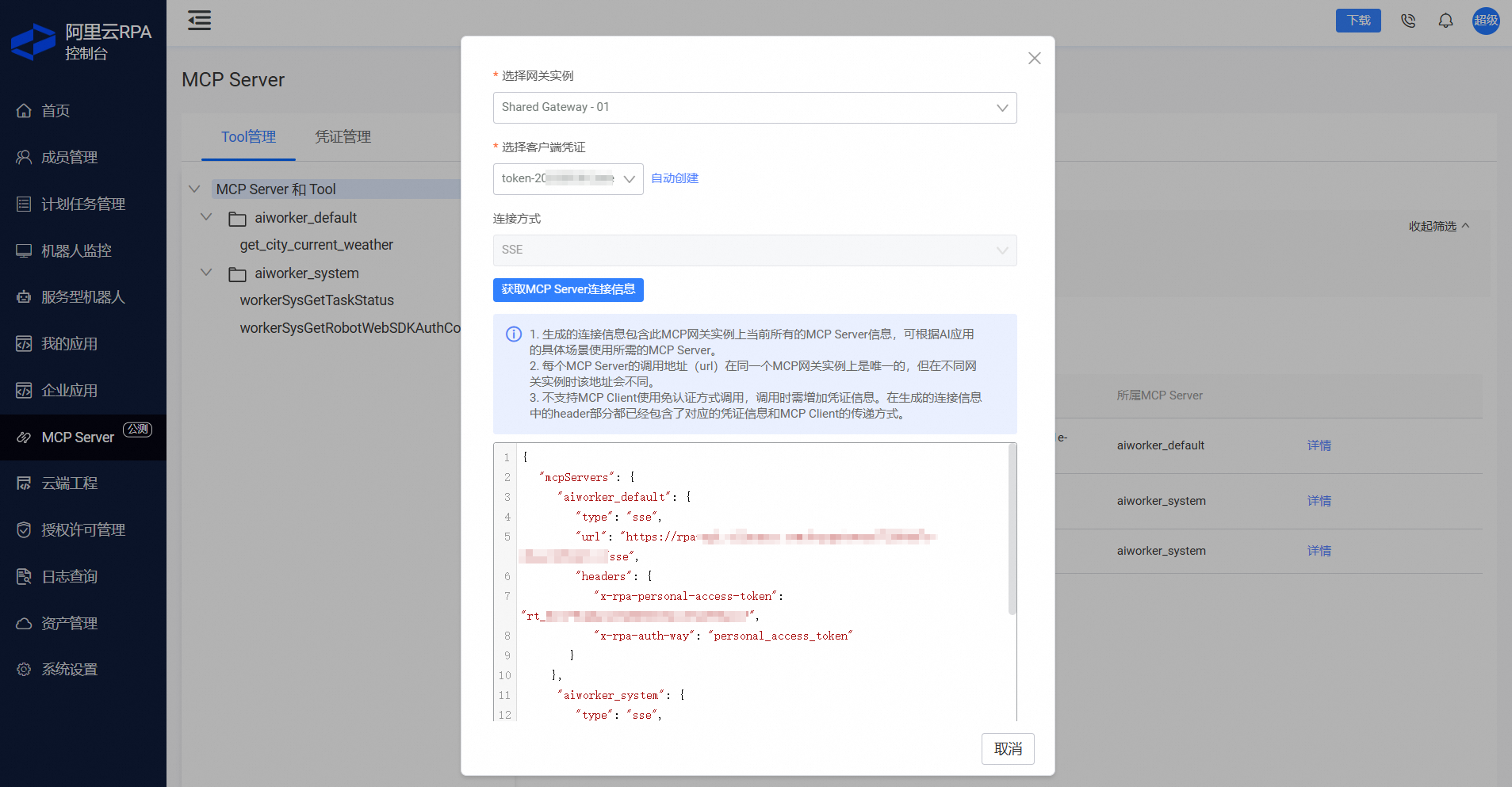This screenshot has height=787, width=1512.
Task: Select the aiworker_system tree folder label
Action: (x=307, y=273)
